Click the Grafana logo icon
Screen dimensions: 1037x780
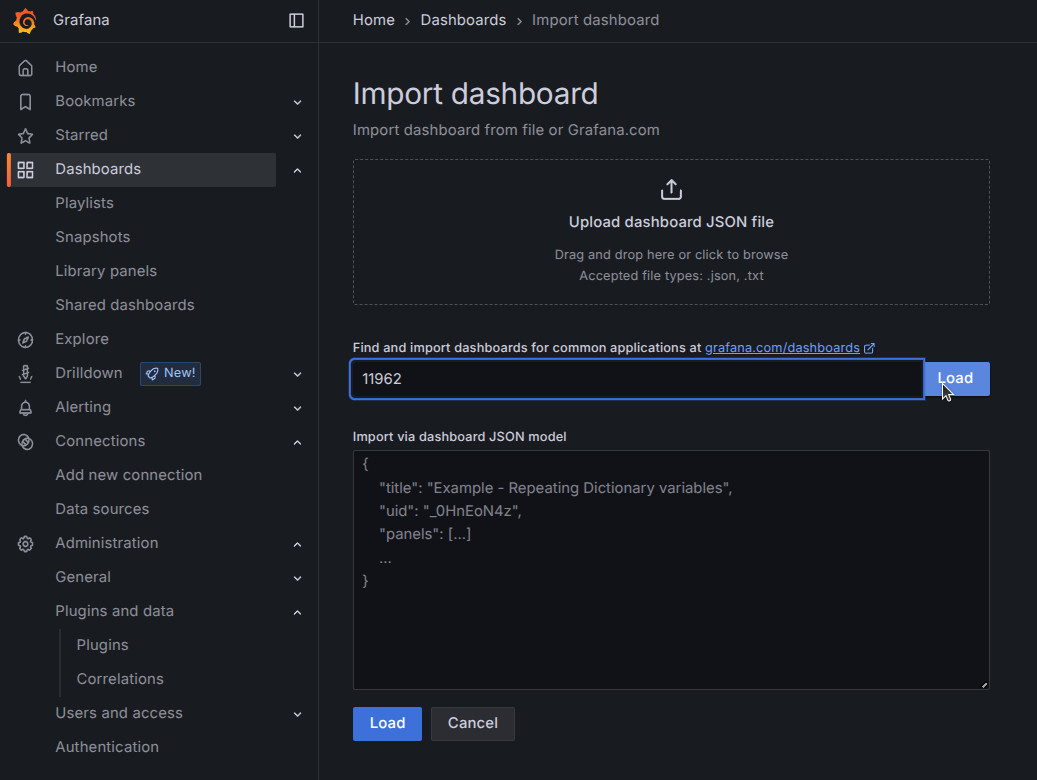point(25,21)
